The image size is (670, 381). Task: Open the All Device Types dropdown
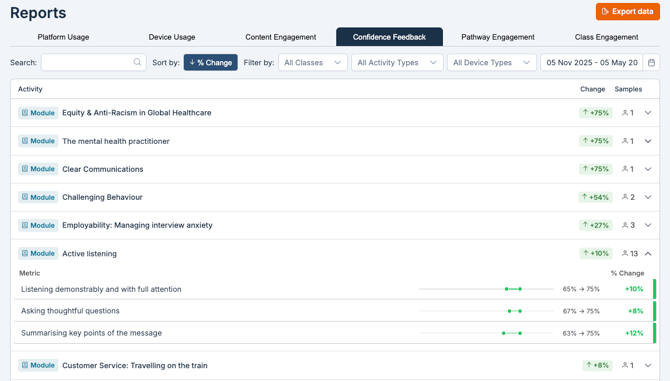point(491,62)
